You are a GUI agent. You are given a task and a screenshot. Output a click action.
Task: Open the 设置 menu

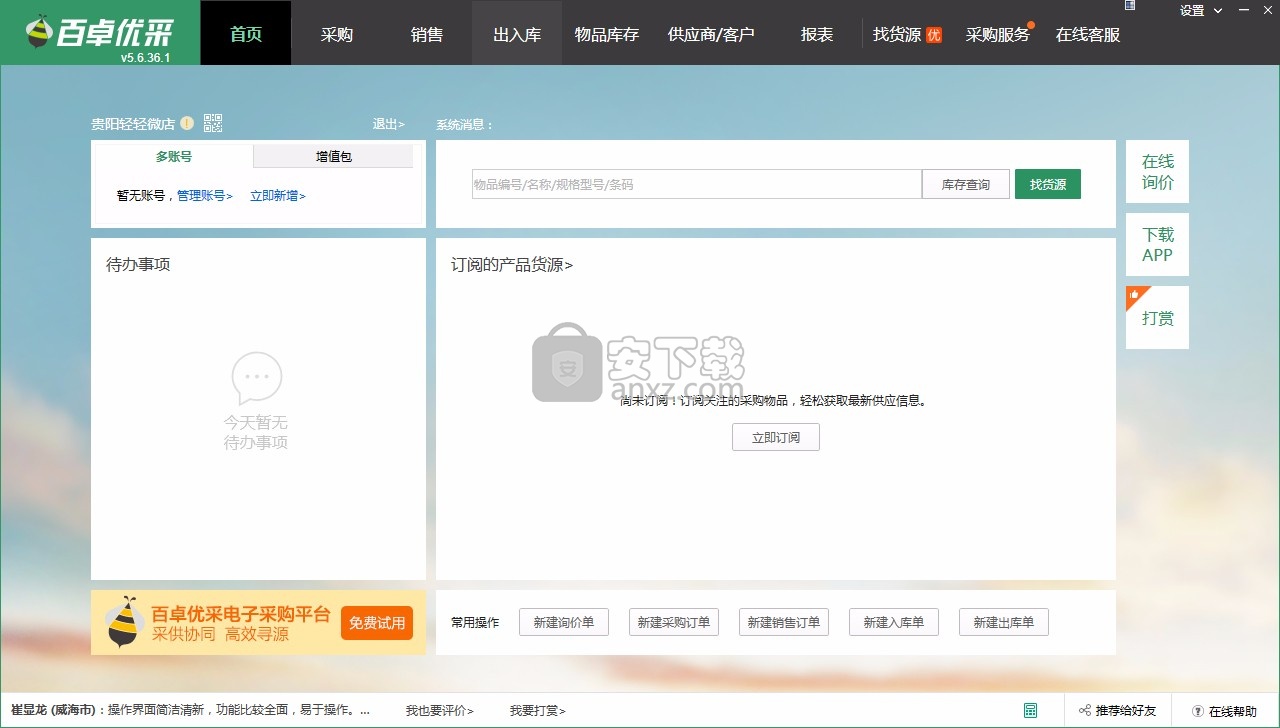pos(1192,11)
